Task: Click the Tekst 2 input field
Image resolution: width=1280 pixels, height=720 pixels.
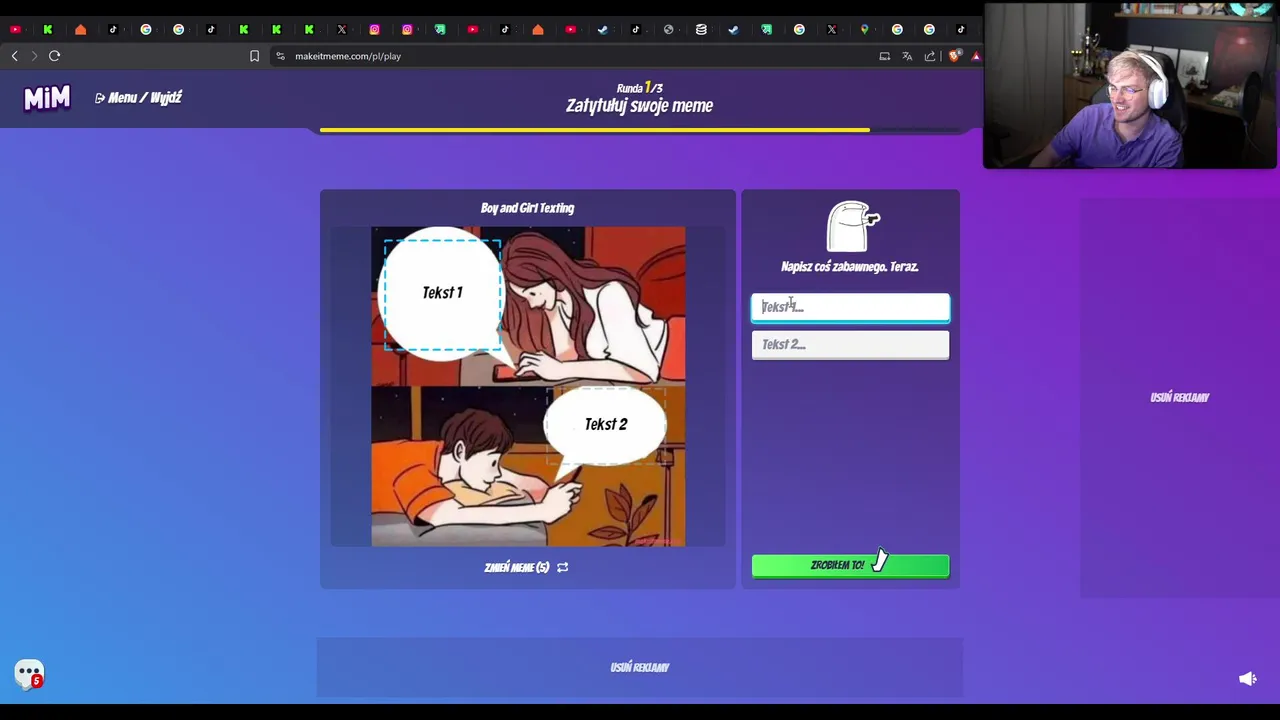Action: [x=850, y=345]
